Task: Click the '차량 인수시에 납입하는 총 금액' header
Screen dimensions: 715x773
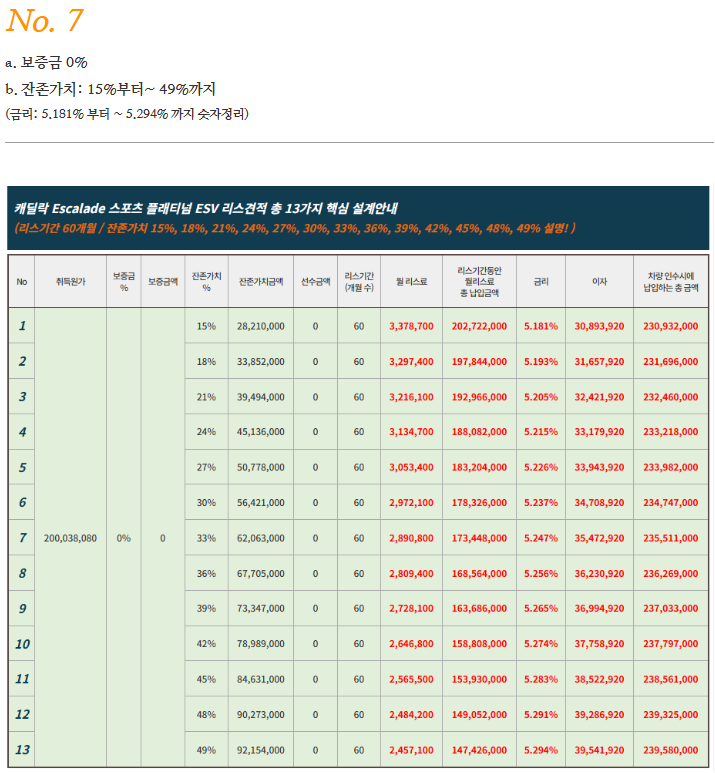Action: (x=671, y=281)
